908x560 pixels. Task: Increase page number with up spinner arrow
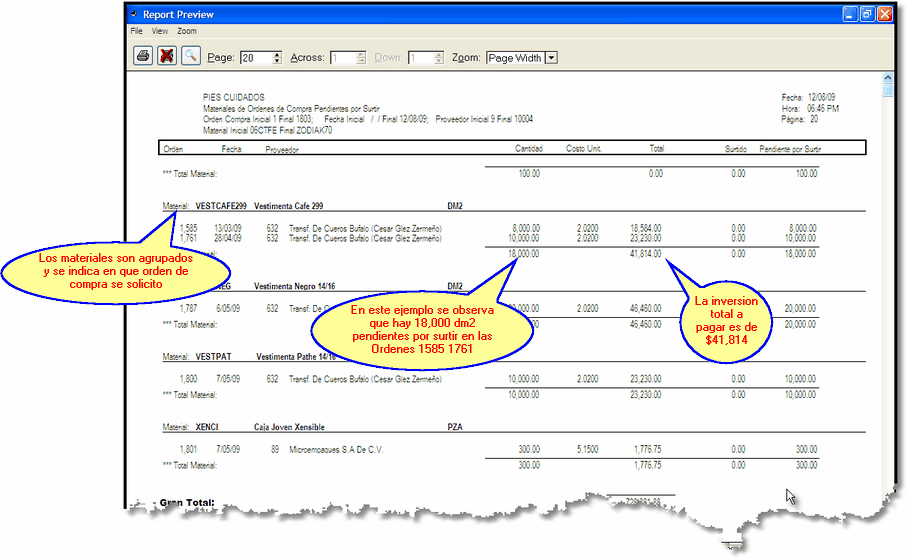coord(277,54)
